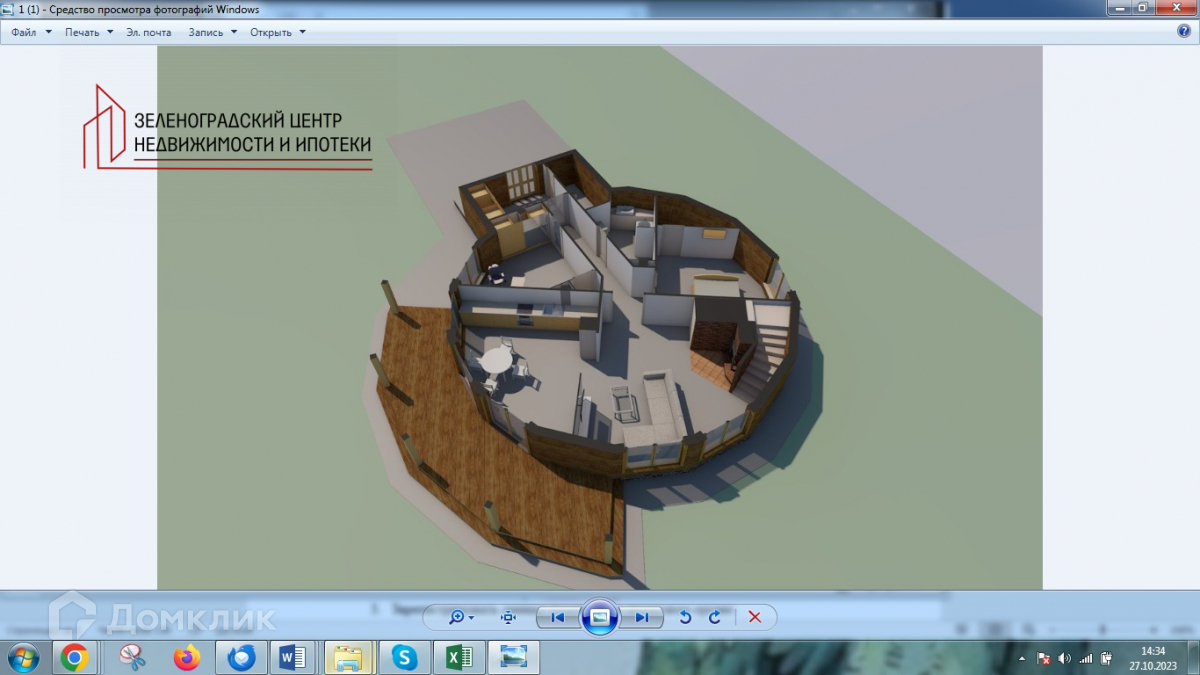Screen dimensions: 1200x675
Task: Open the zoom magnifier control
Action: pos(460,617)
